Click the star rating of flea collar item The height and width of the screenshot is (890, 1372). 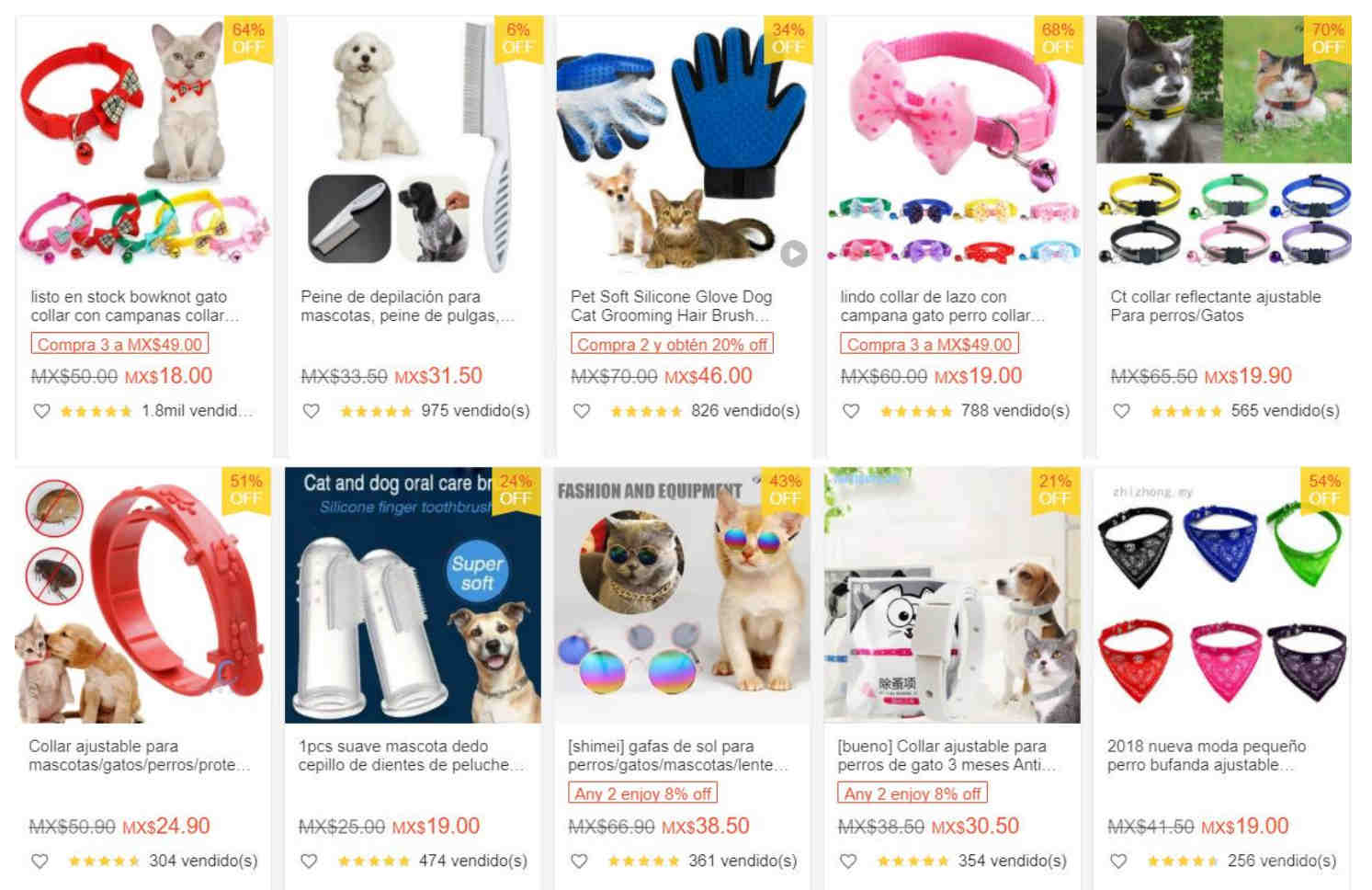(104, 861)
